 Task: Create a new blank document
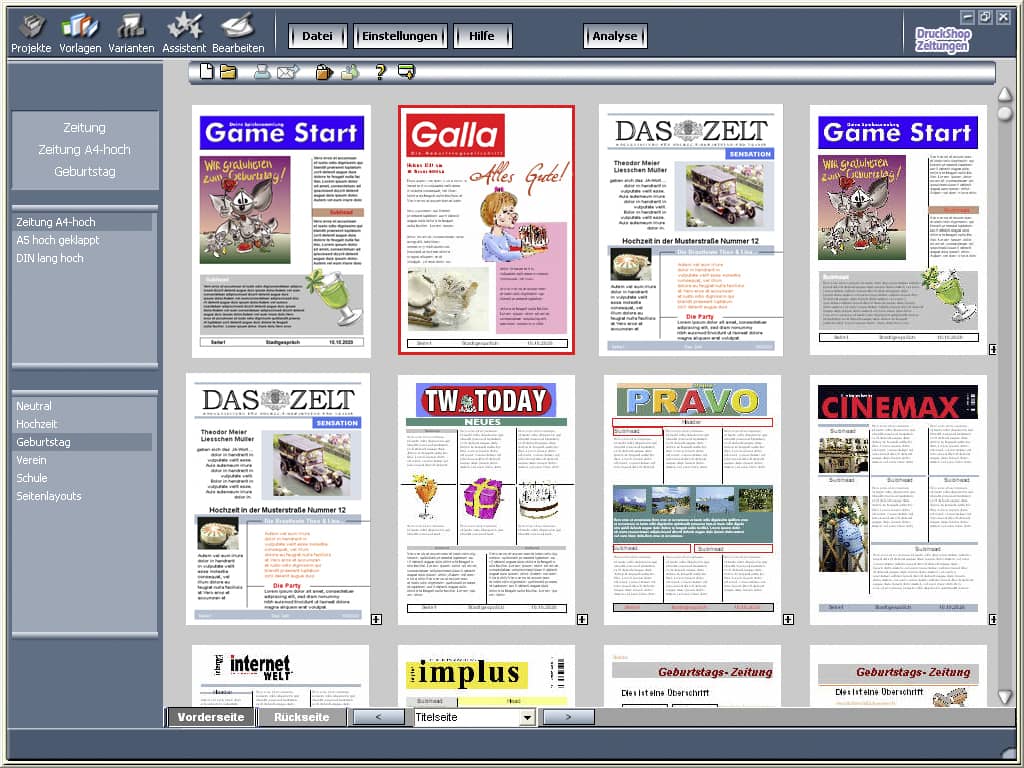click(x=206, y=71)
